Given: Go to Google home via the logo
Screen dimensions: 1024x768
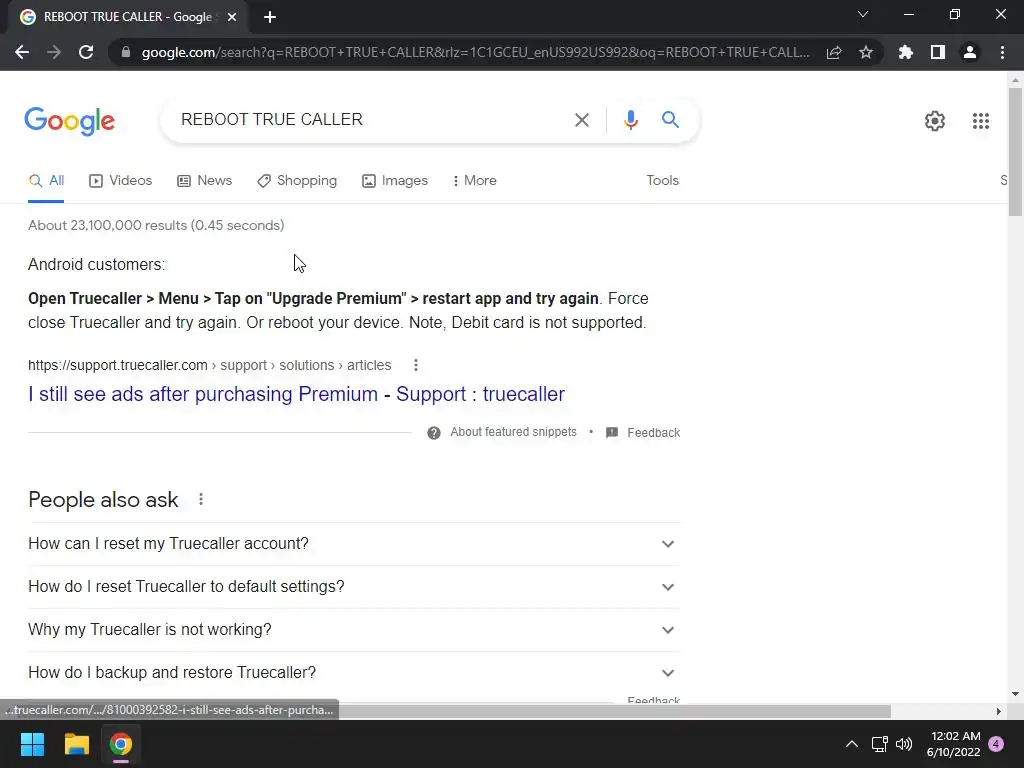Looking at the screenshot, I should click(70, 121).
